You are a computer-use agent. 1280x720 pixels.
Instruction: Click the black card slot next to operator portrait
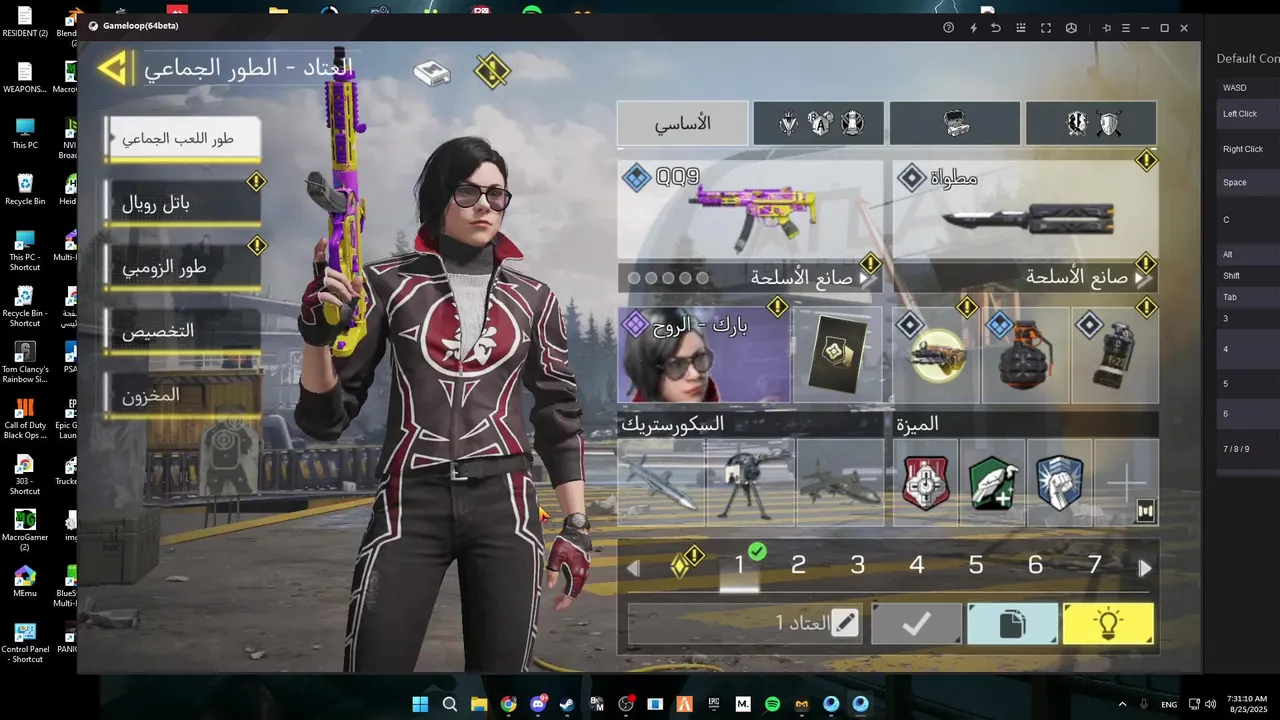(x=838, y=355)
